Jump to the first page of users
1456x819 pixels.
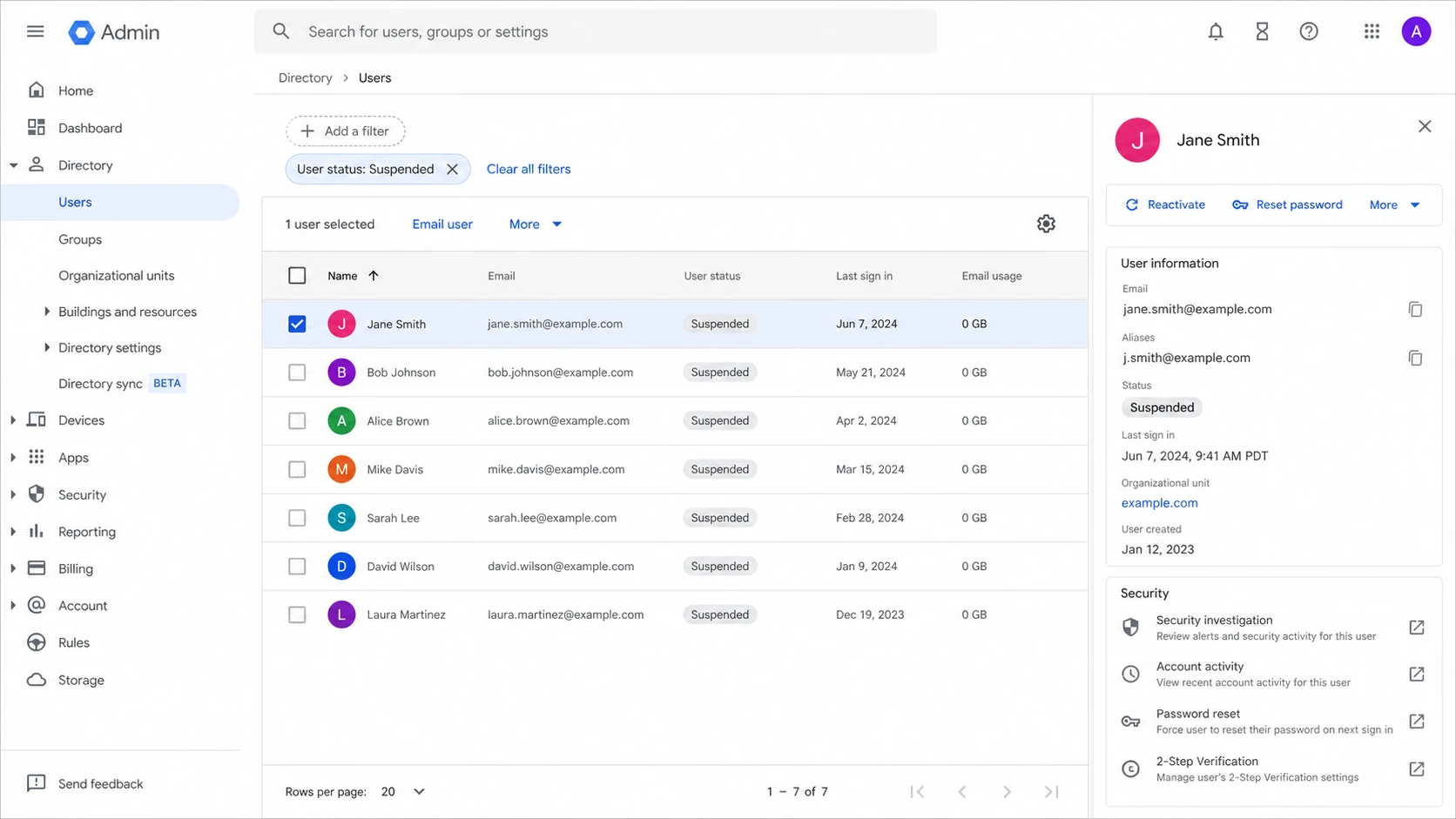917,791
